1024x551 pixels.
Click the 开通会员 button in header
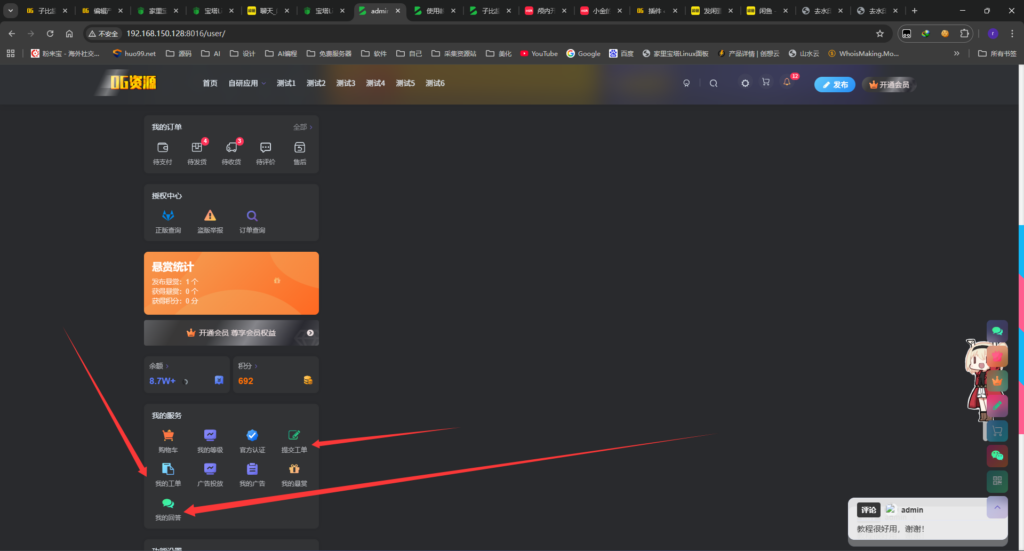tap(889, 84)
